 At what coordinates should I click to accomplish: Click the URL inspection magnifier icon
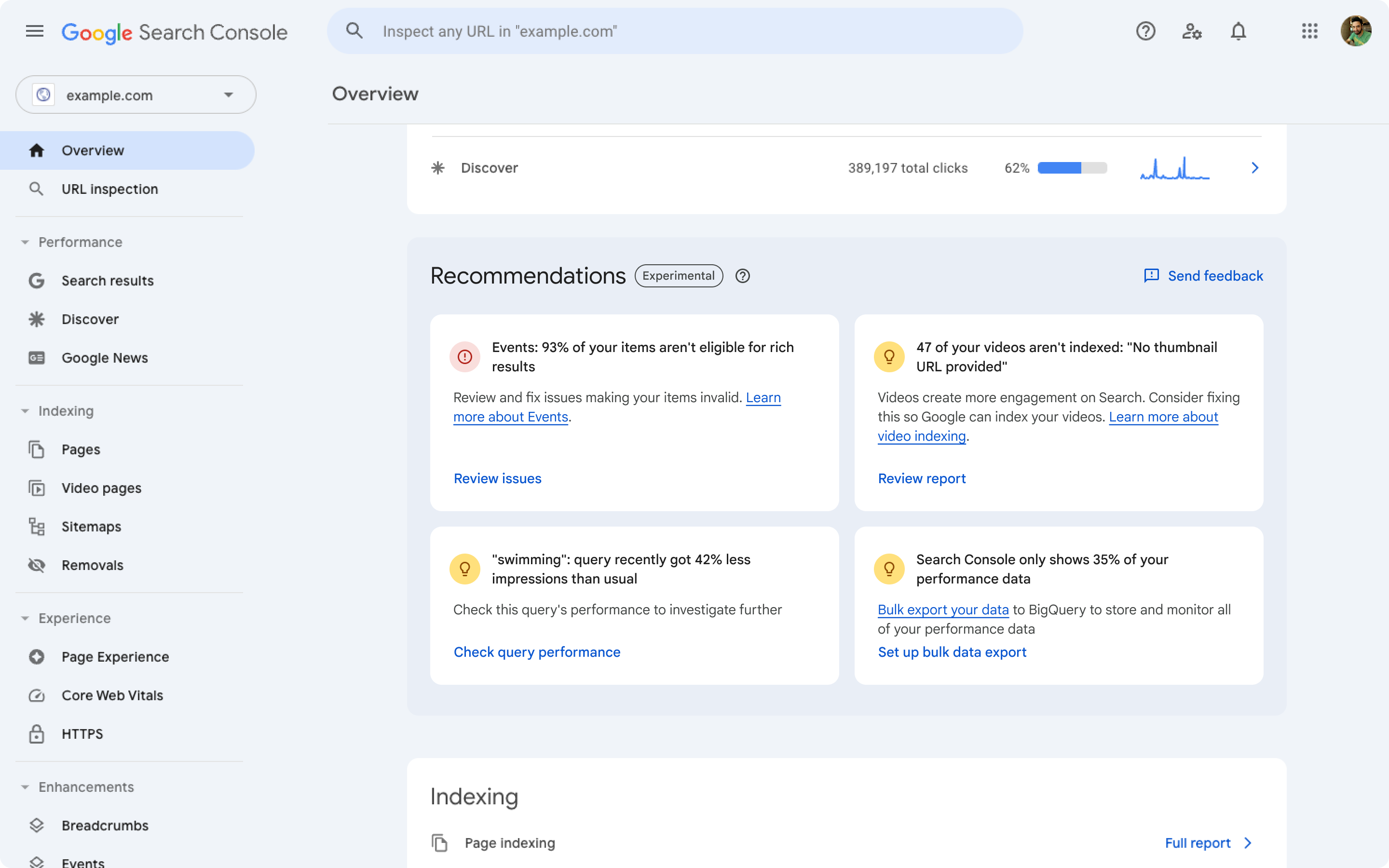click(x=36, y=188)
